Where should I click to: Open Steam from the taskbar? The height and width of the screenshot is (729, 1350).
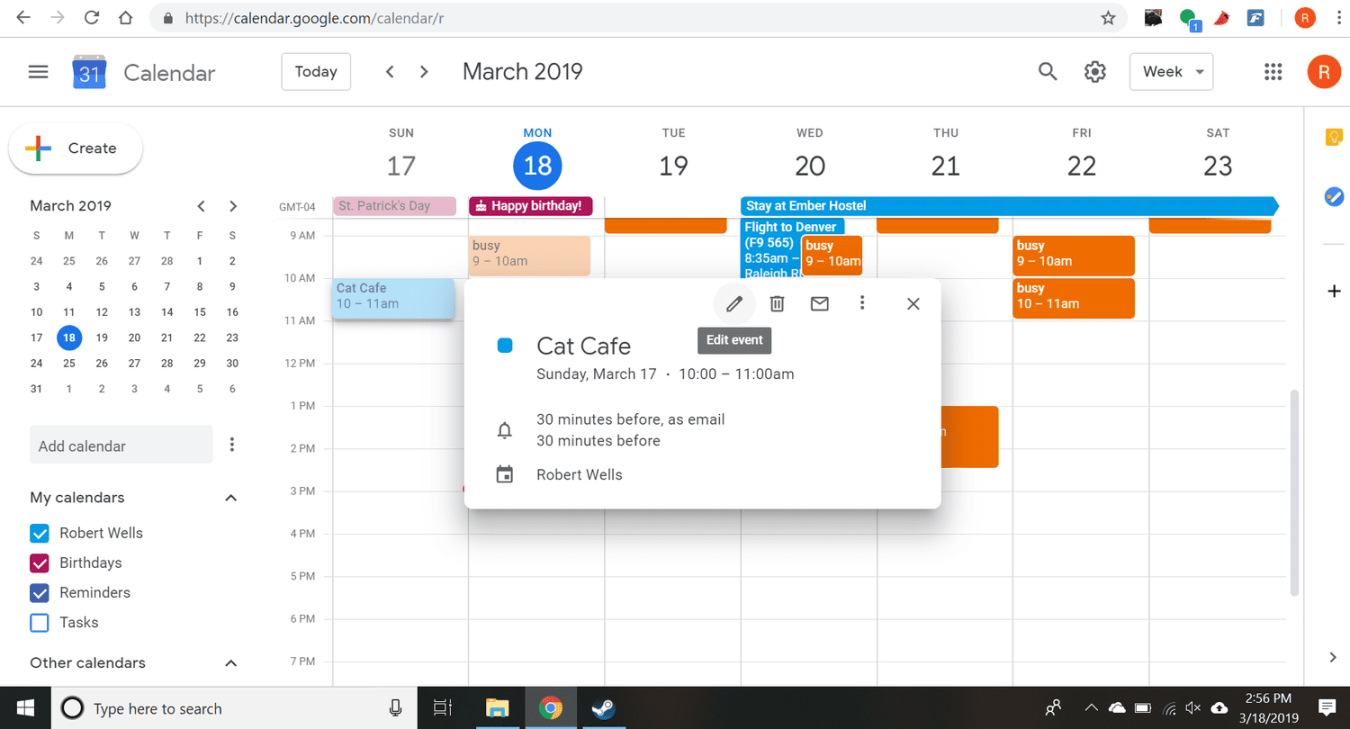[603, 708]
